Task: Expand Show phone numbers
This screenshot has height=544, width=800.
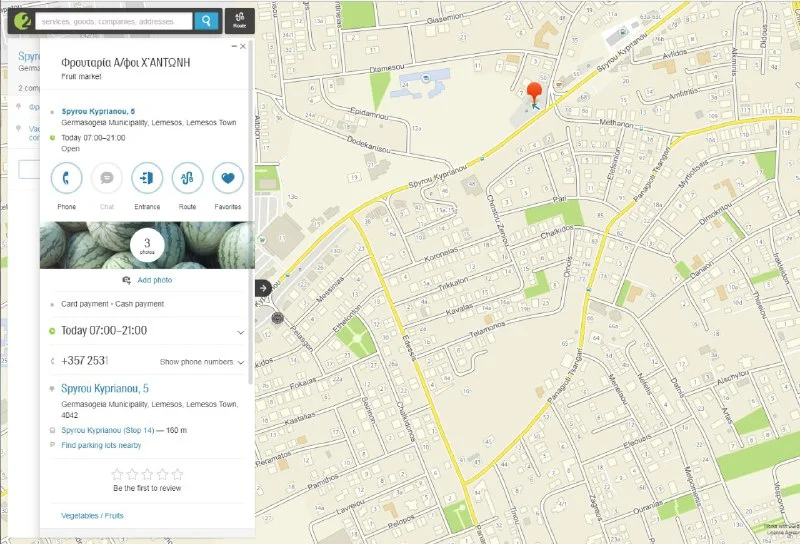Action: click(x=202, y=361)
